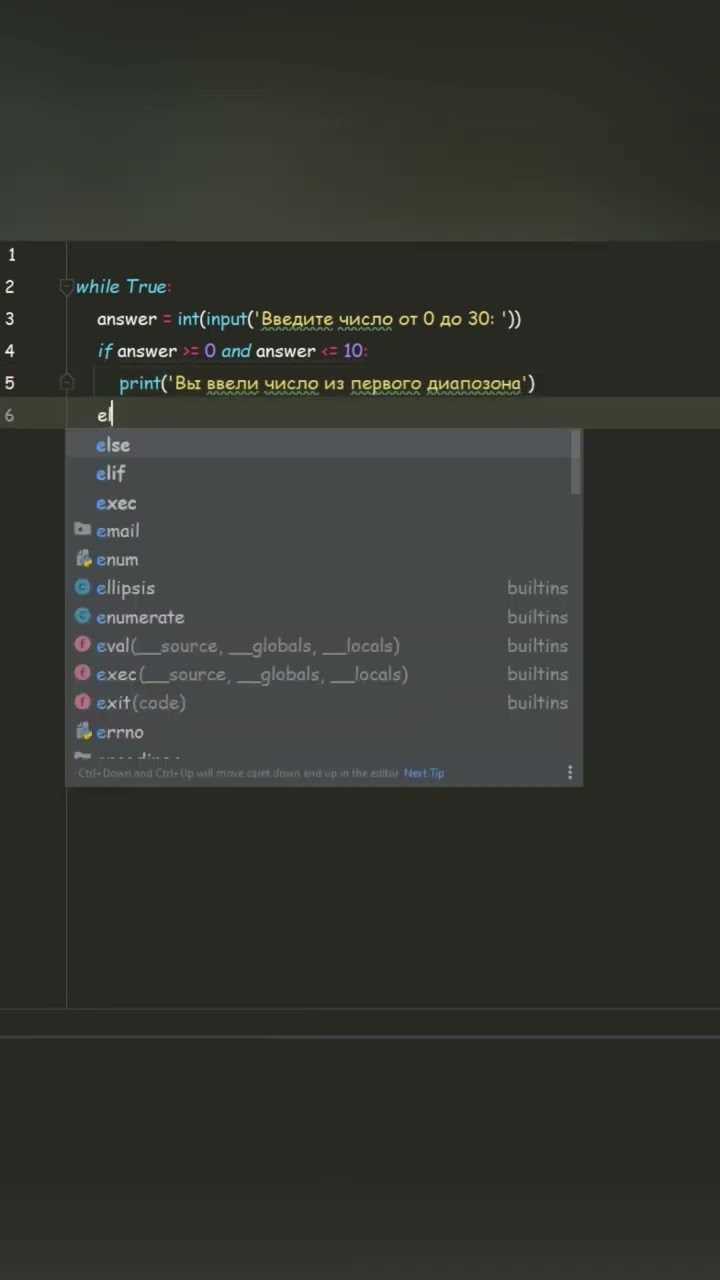Click line number 1 in the gutter

pyautogui.click(x=10, y=255)
